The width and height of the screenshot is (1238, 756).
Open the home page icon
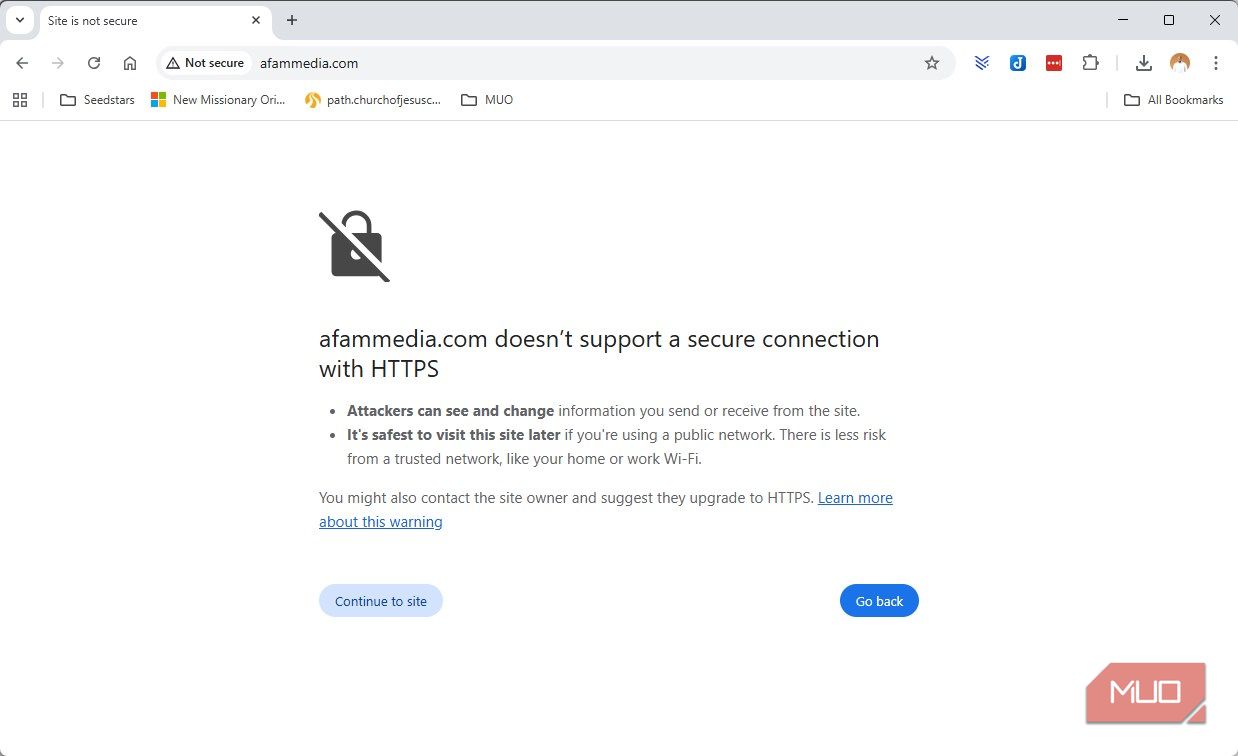click(130, 63)
